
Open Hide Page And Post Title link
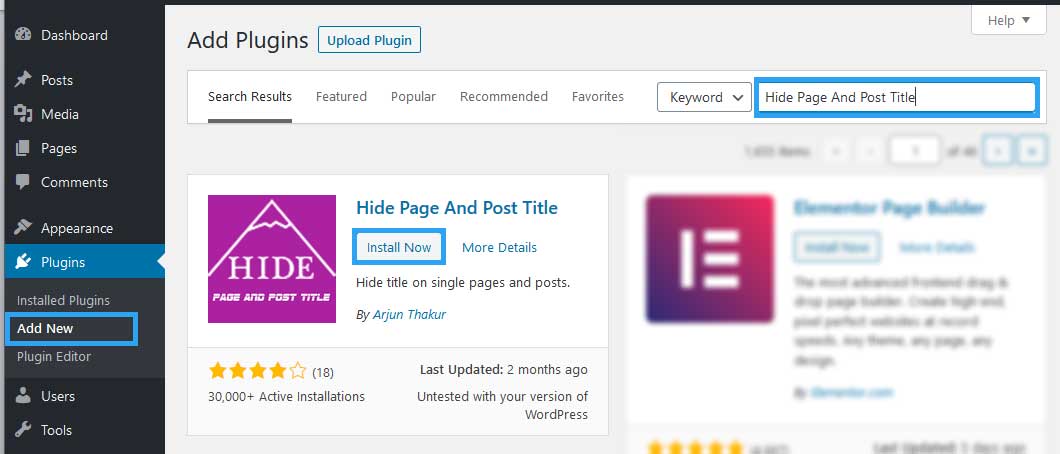click(x=456, y=207)
